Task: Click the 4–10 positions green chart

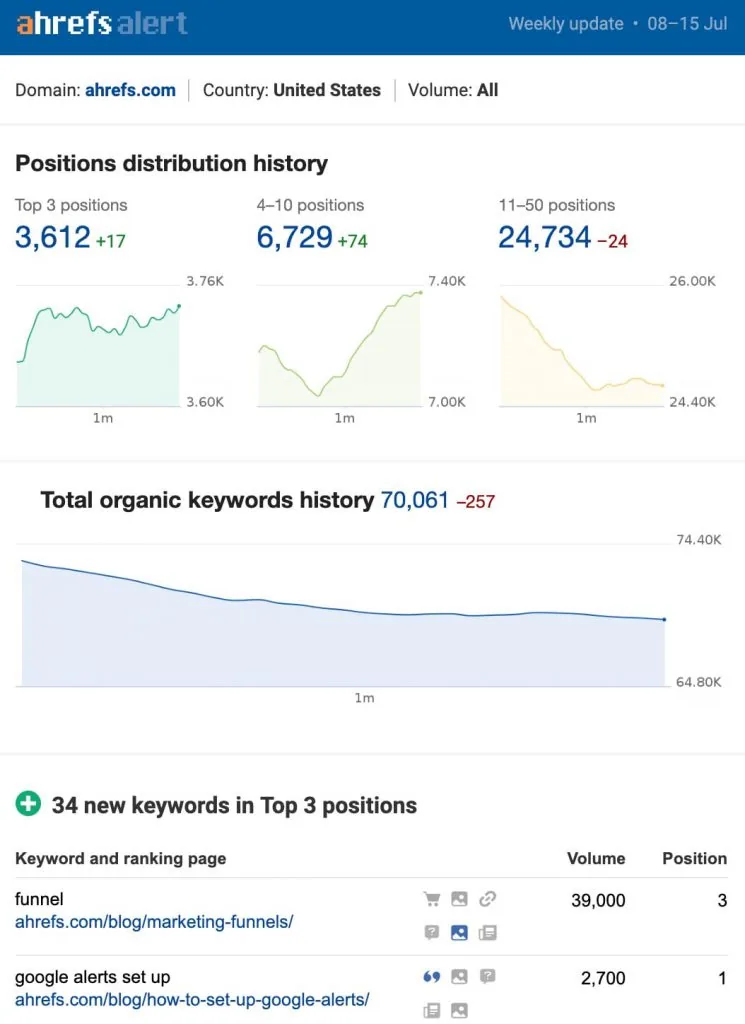Action: 340,346
